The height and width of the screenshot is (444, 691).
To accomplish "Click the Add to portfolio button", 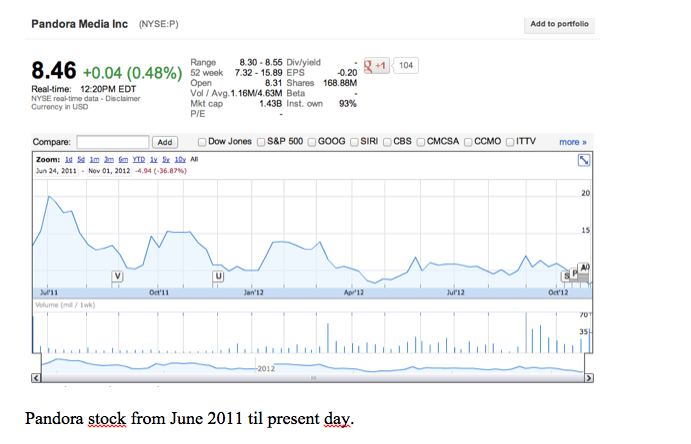I will click(x=559, y=24).
